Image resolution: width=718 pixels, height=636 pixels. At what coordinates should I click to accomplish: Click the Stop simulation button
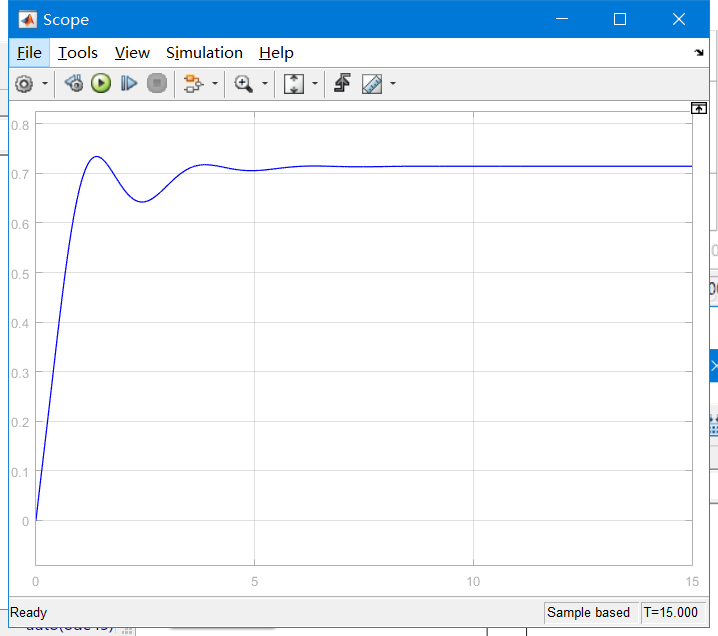(x=157, y=84)
